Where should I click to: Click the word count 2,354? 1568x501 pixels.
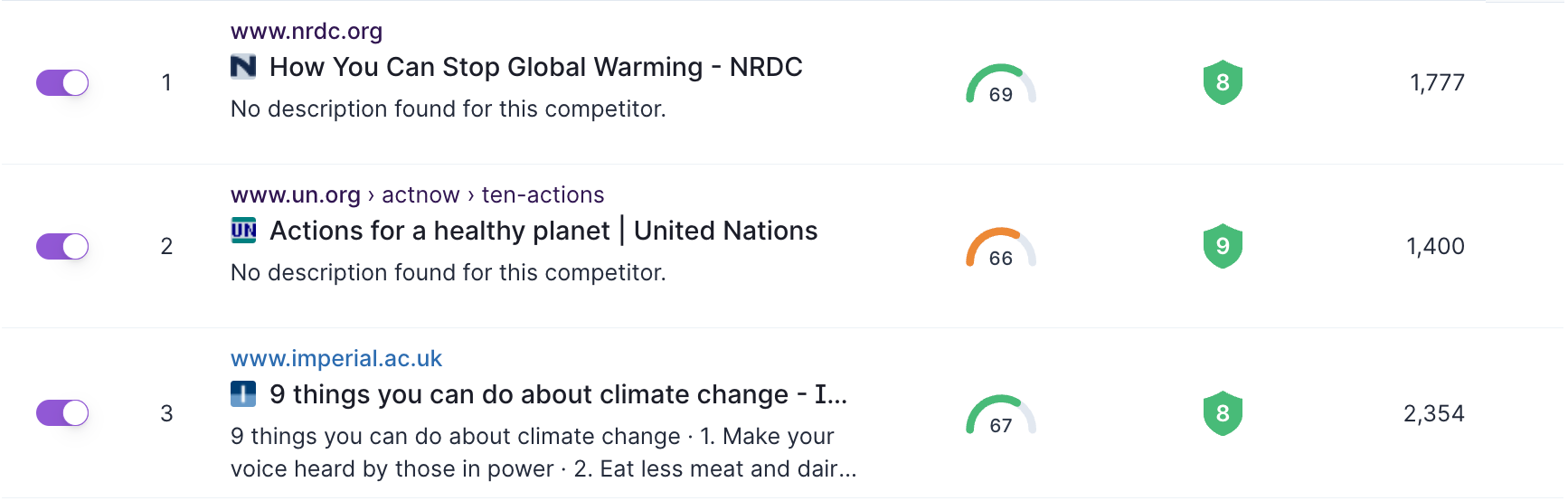pyautogui.click(x=1433, y=413)
